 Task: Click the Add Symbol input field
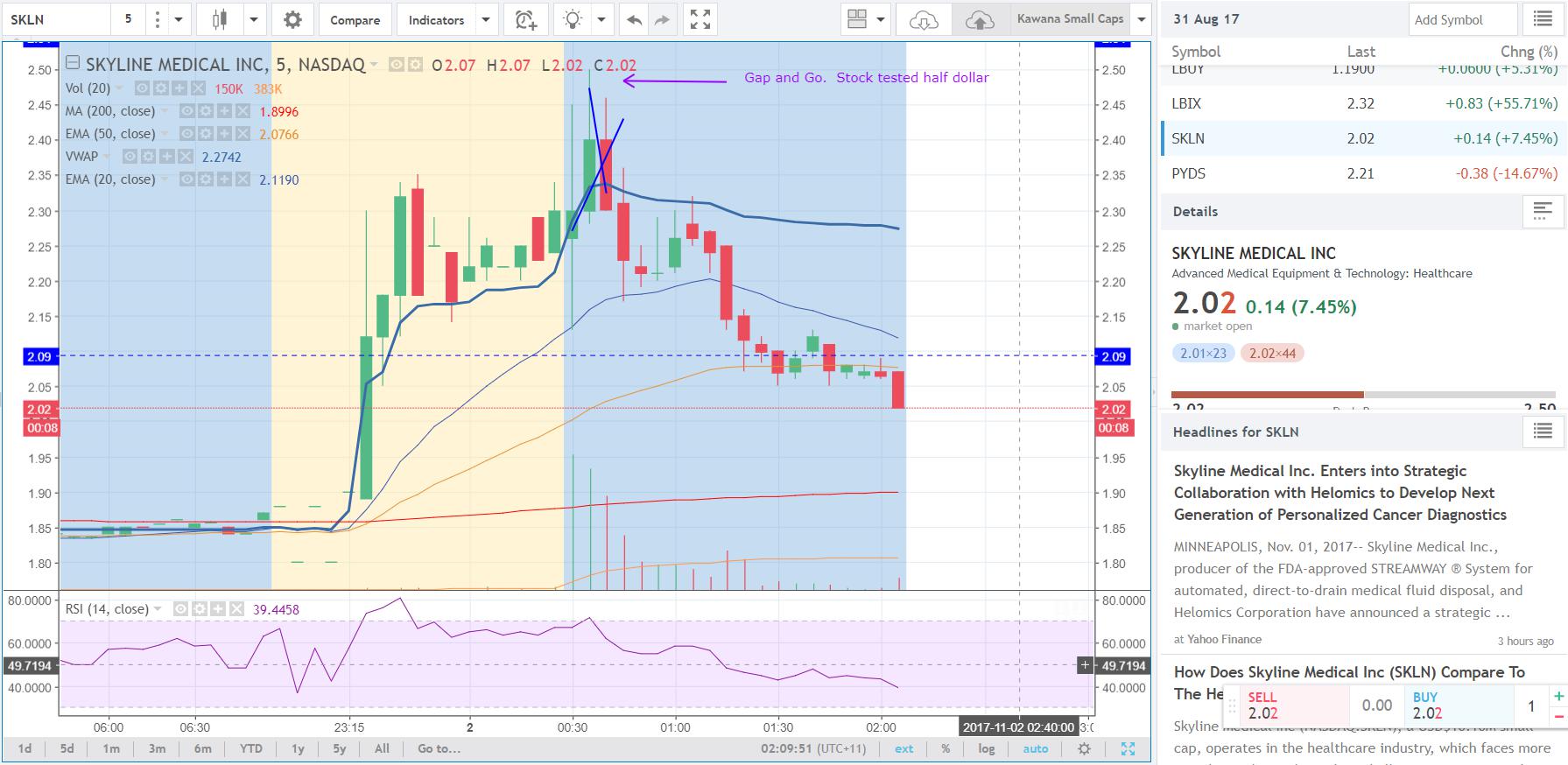click(1462, 19)
